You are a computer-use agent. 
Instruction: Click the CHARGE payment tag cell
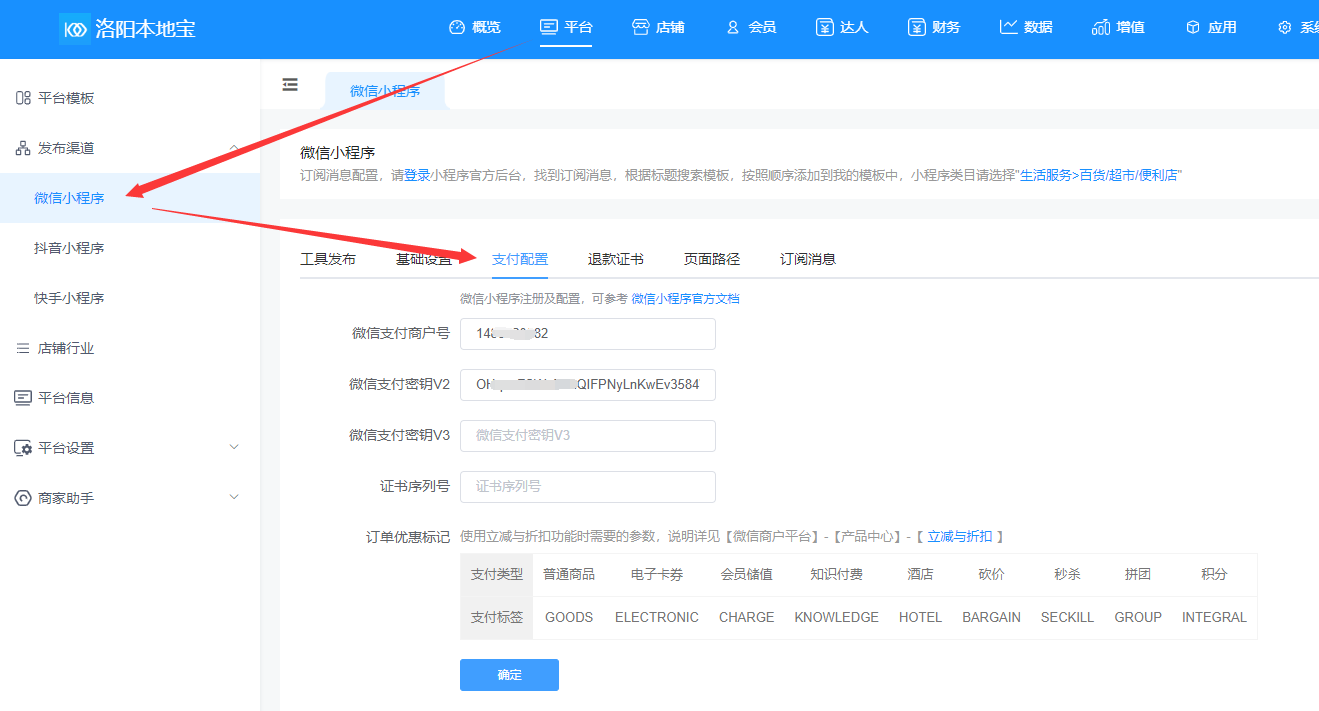pos(747,617)
